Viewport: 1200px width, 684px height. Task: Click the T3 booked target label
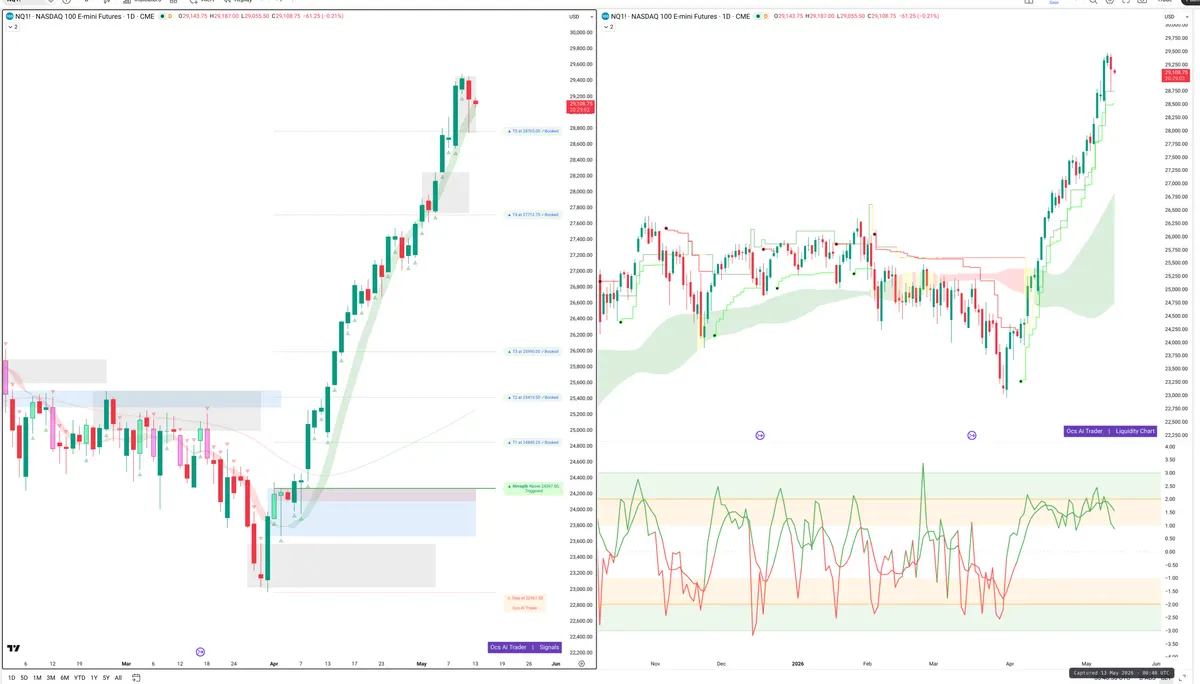pyautogui.click(x=533, y=351)
